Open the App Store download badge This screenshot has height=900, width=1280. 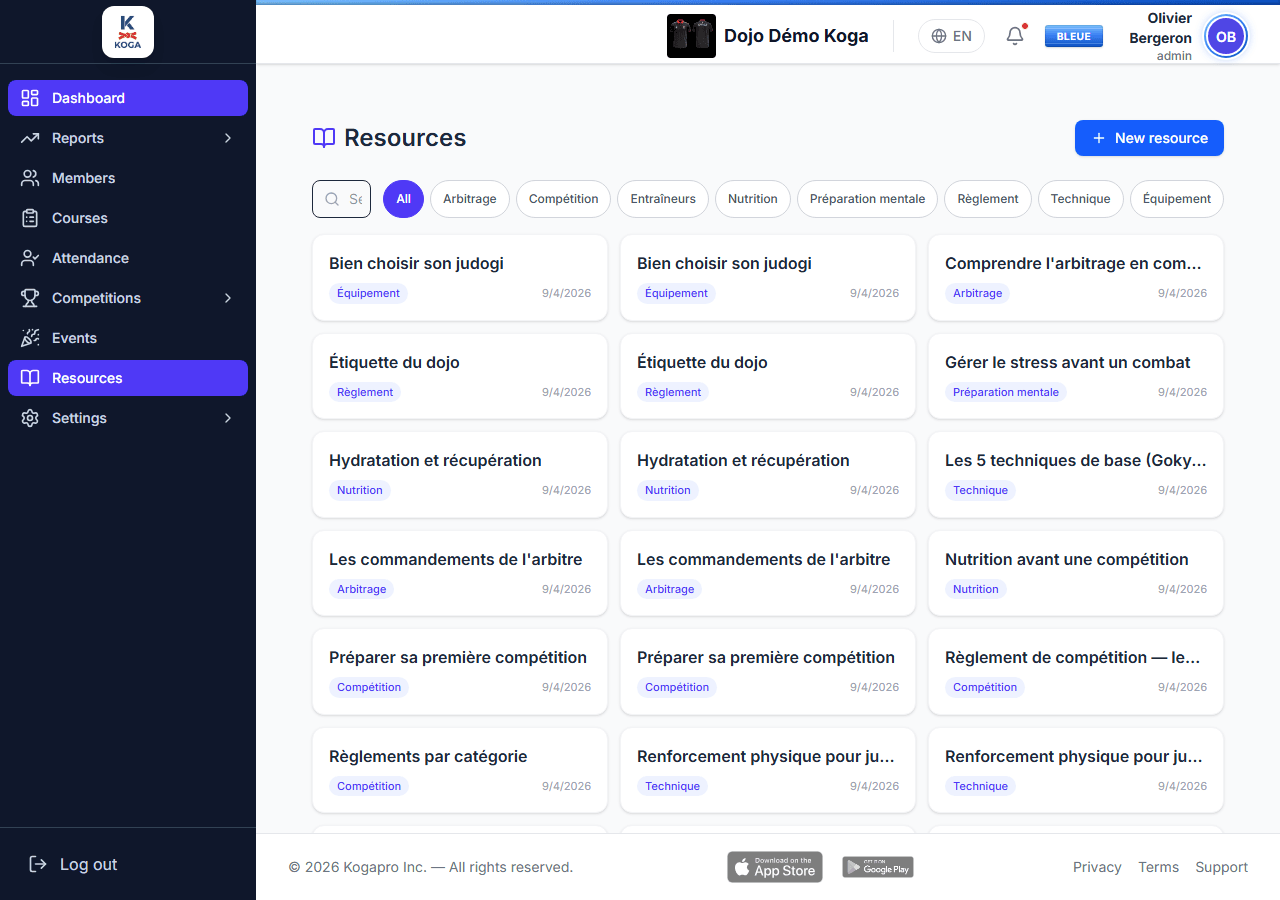[775, 867]
